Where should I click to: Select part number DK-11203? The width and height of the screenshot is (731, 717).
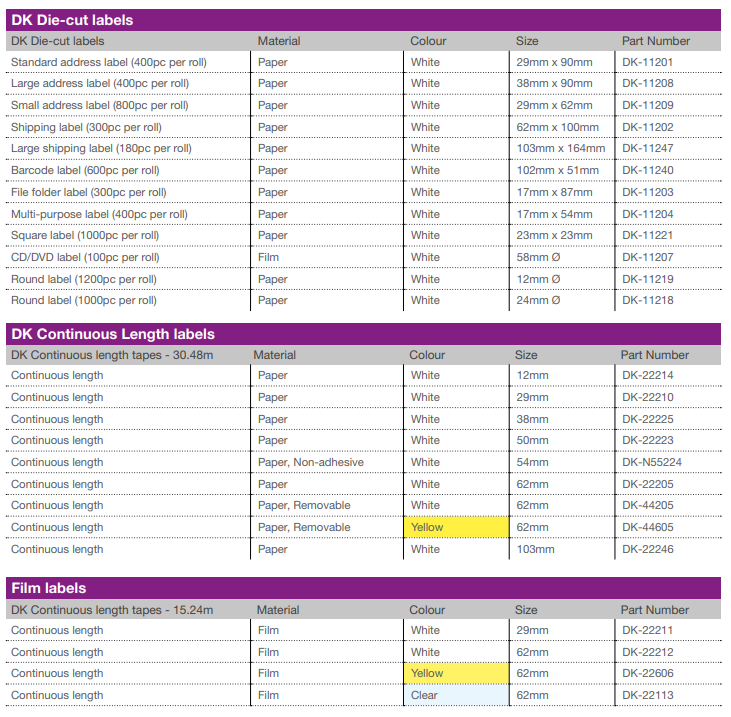click(x=648, y=192)
